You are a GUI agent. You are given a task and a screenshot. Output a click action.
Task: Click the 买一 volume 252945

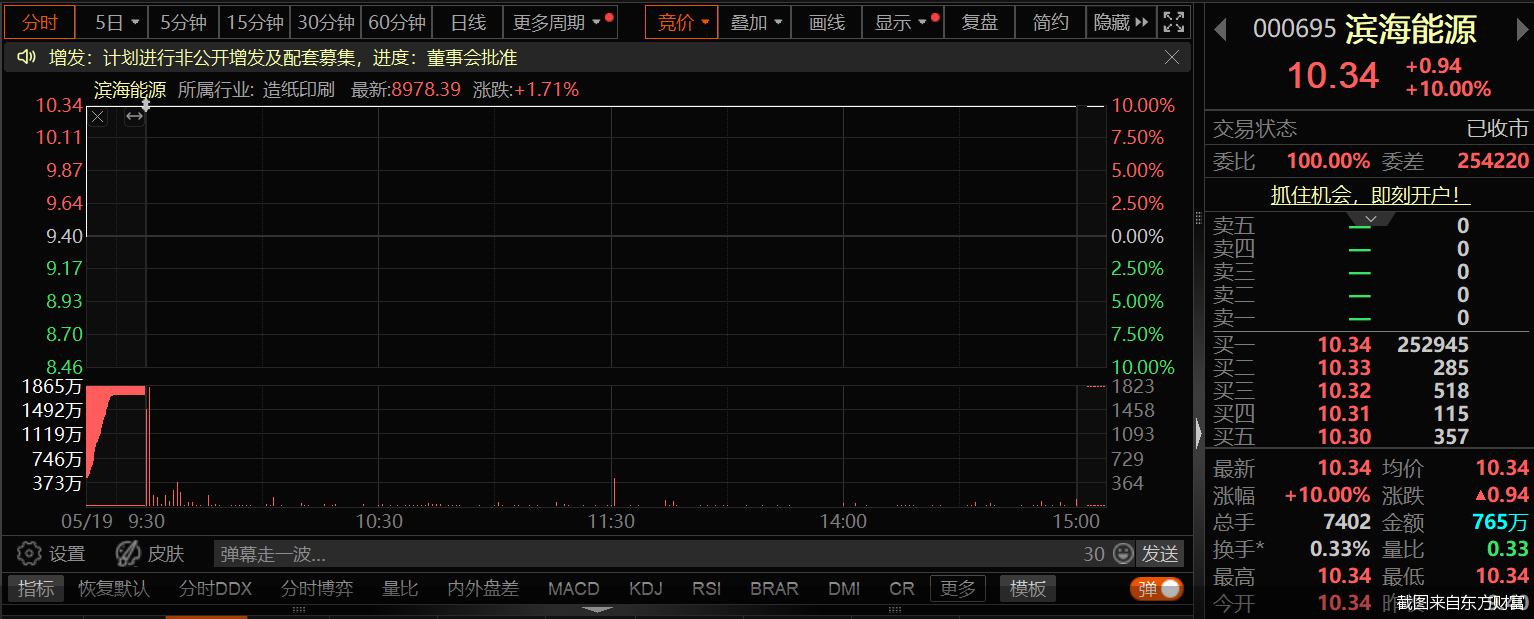click(1433, 345)
